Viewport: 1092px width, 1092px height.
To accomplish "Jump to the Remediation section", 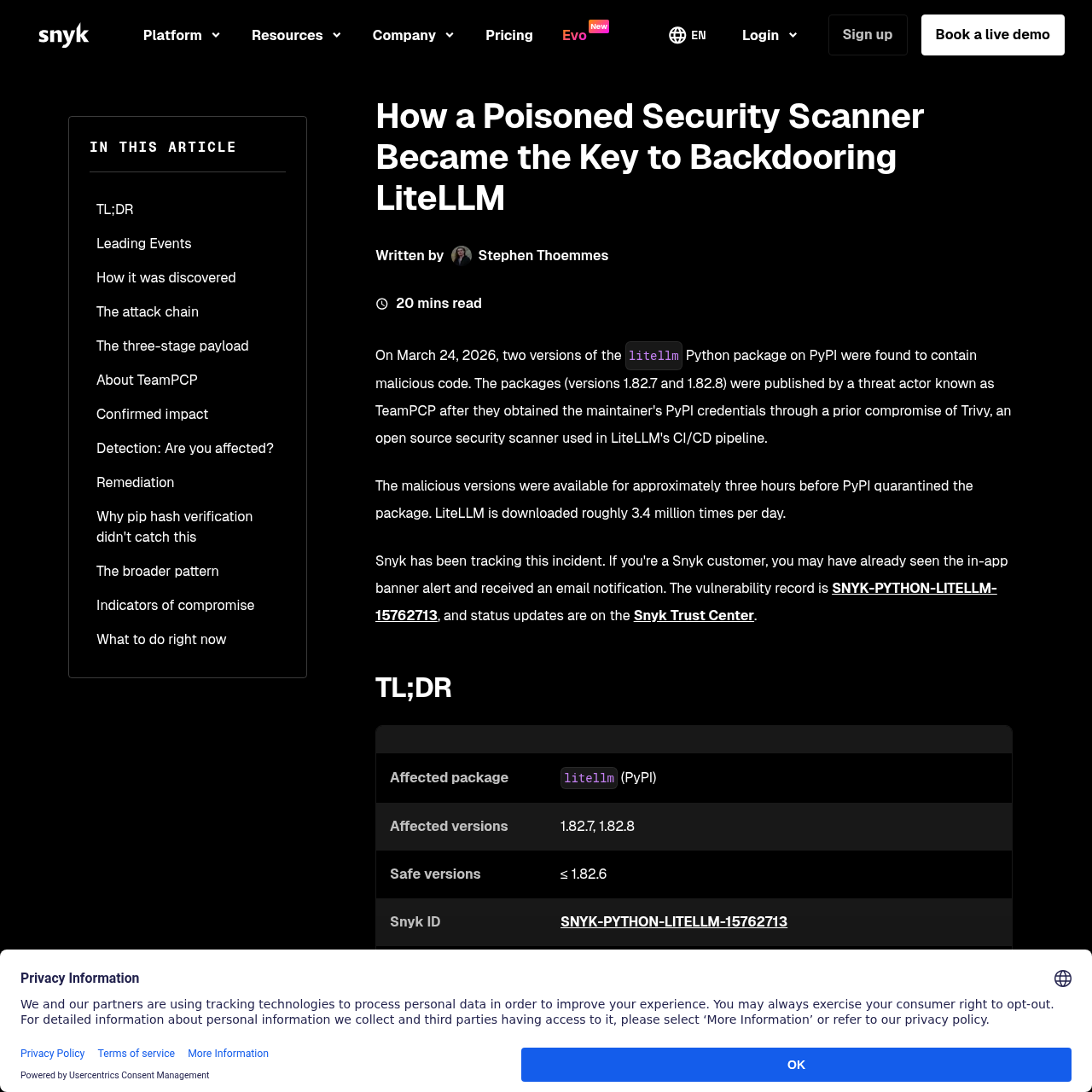I will point(135,482).
